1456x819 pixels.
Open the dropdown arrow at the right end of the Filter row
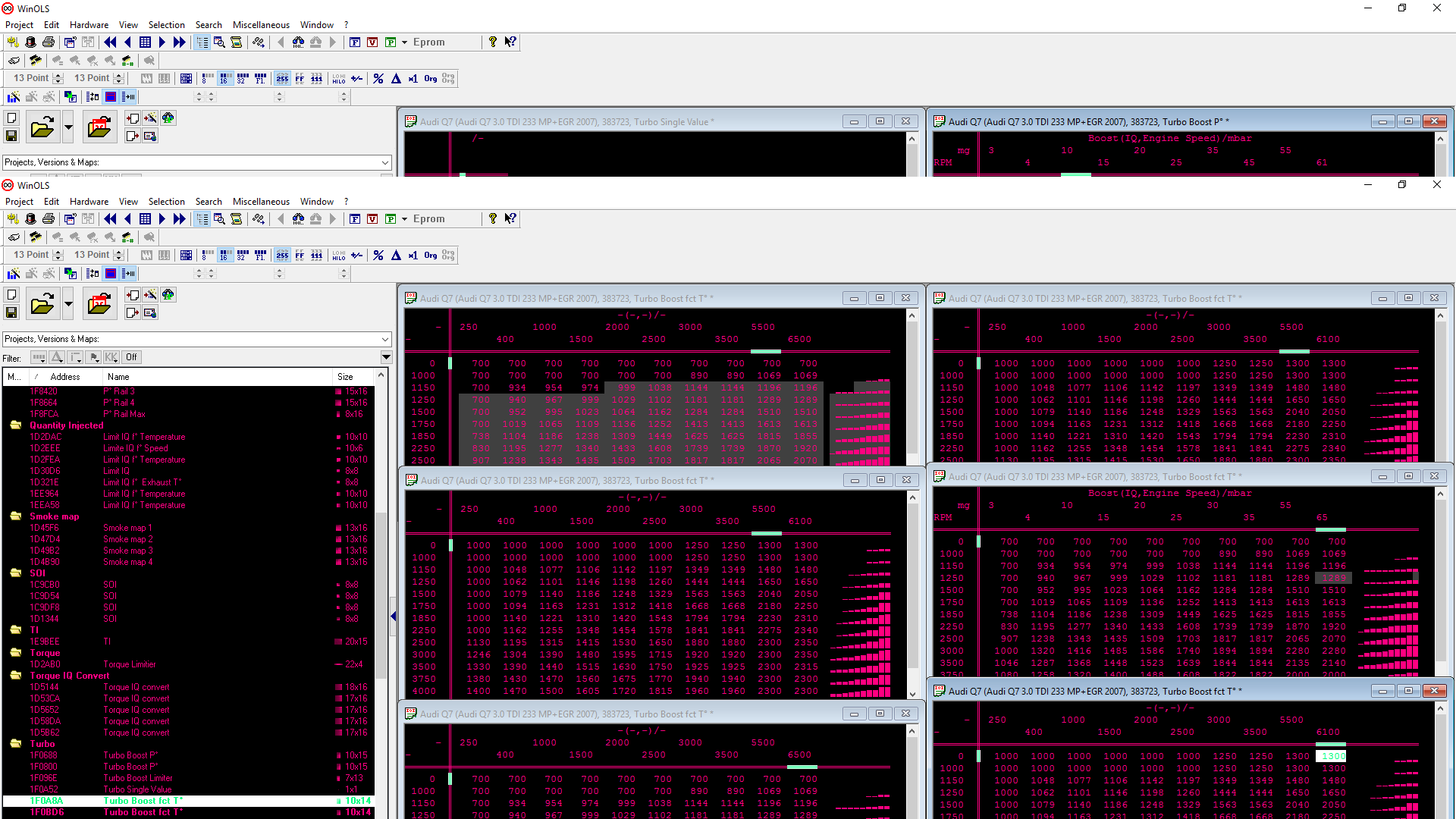coord(386,357)
